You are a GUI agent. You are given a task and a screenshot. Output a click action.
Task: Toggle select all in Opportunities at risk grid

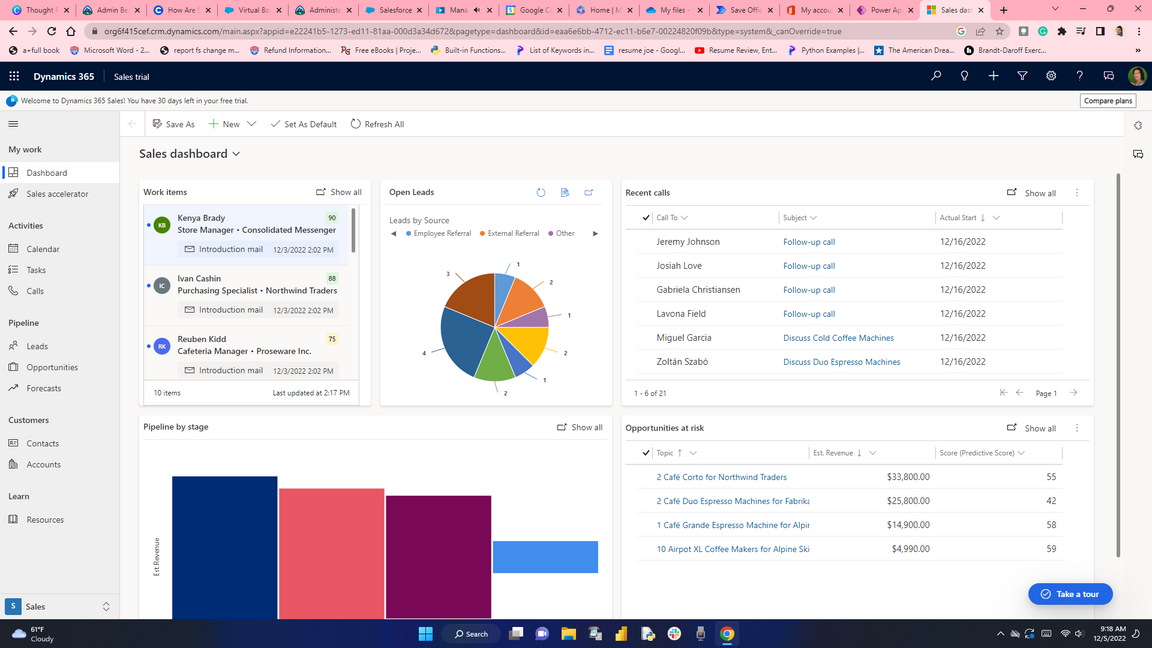(646, 453)
